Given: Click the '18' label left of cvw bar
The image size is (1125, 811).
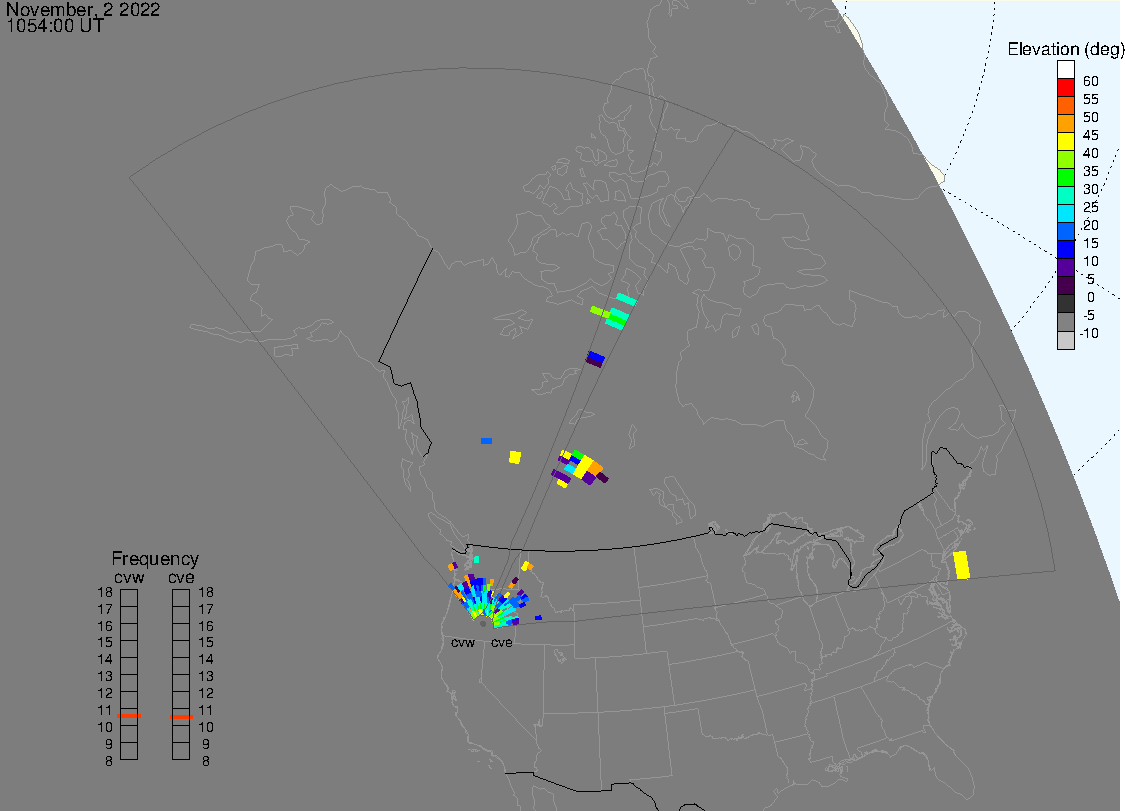Looking at the screenshot, I should pos(105,592).
